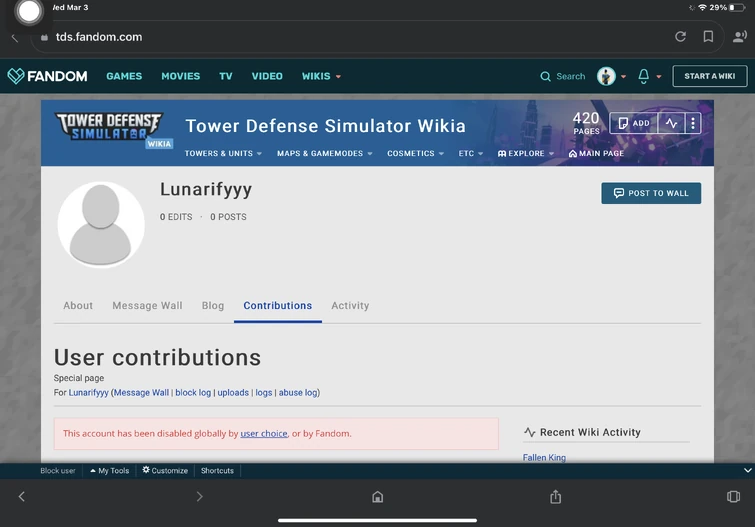Expand the ETC menu
This screenshot has width=755, height=527.
click(470, 153)
